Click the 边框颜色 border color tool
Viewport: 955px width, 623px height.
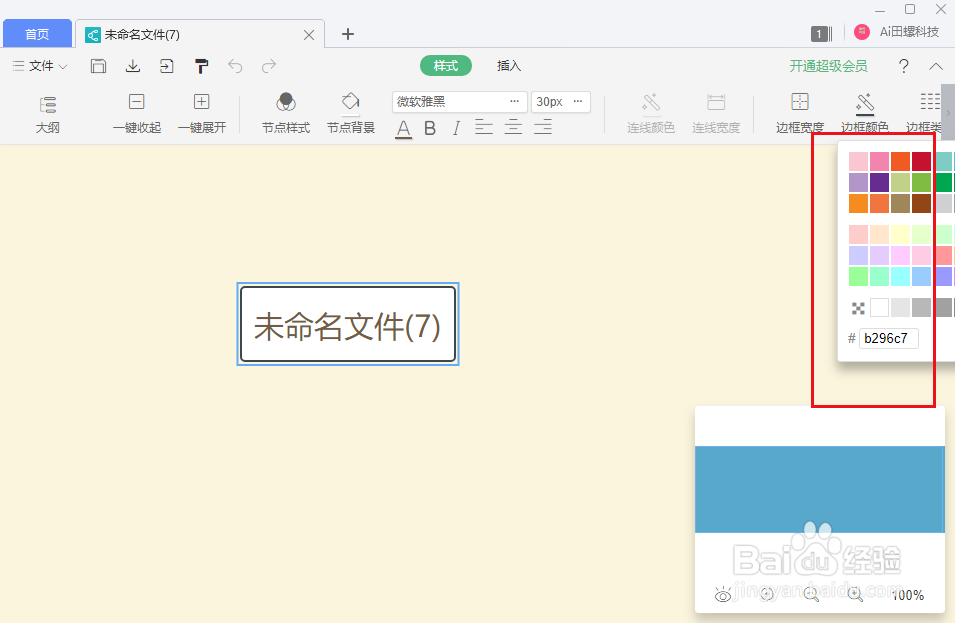click(x=864, y=114)
